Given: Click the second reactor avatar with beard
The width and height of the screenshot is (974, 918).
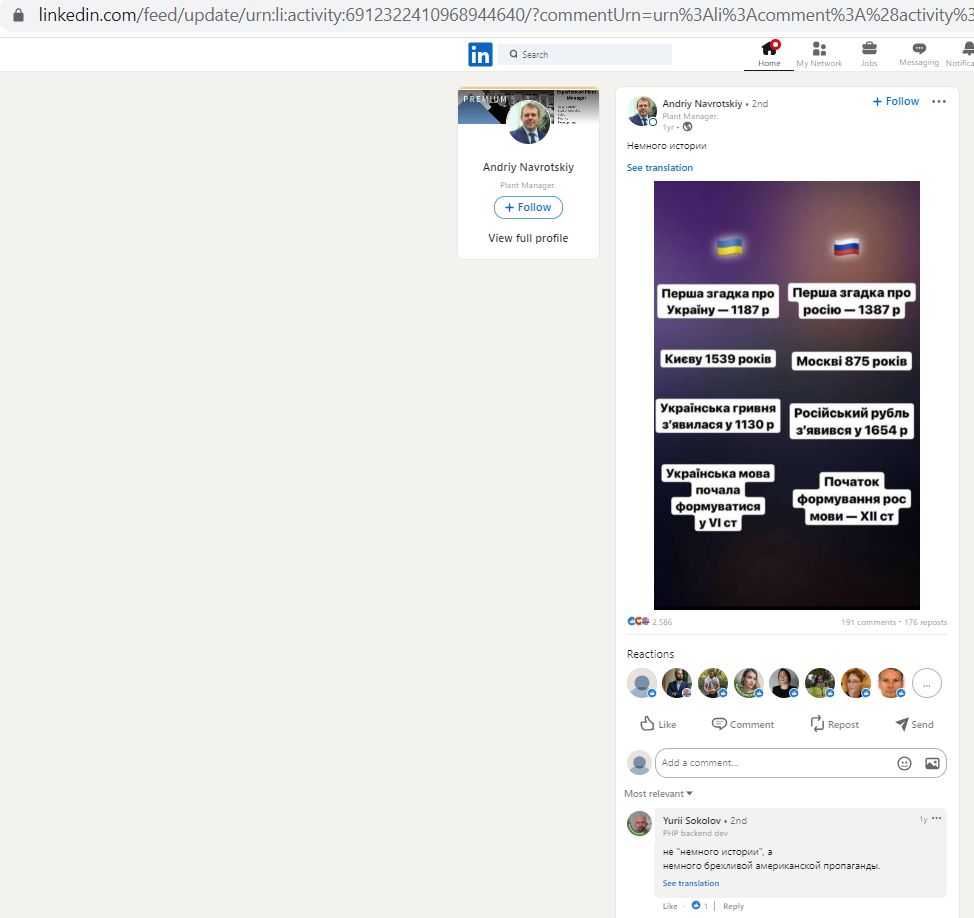Looking at the screenshot, I should tap(677, 683).
